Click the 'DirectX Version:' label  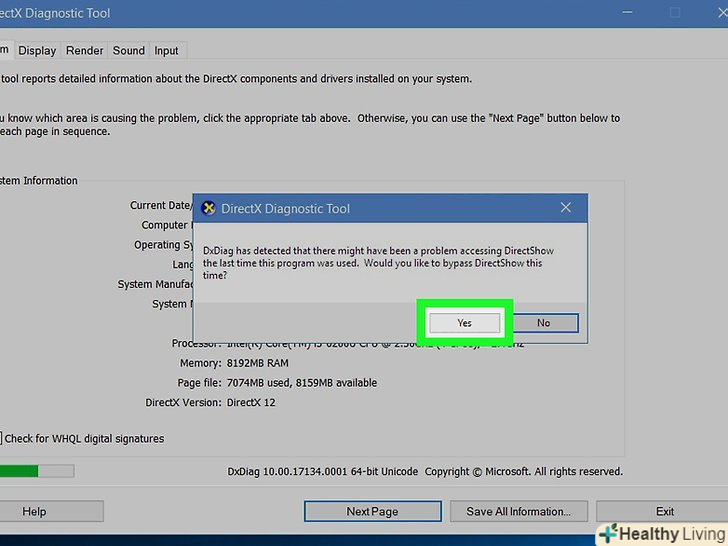(183, 402)
